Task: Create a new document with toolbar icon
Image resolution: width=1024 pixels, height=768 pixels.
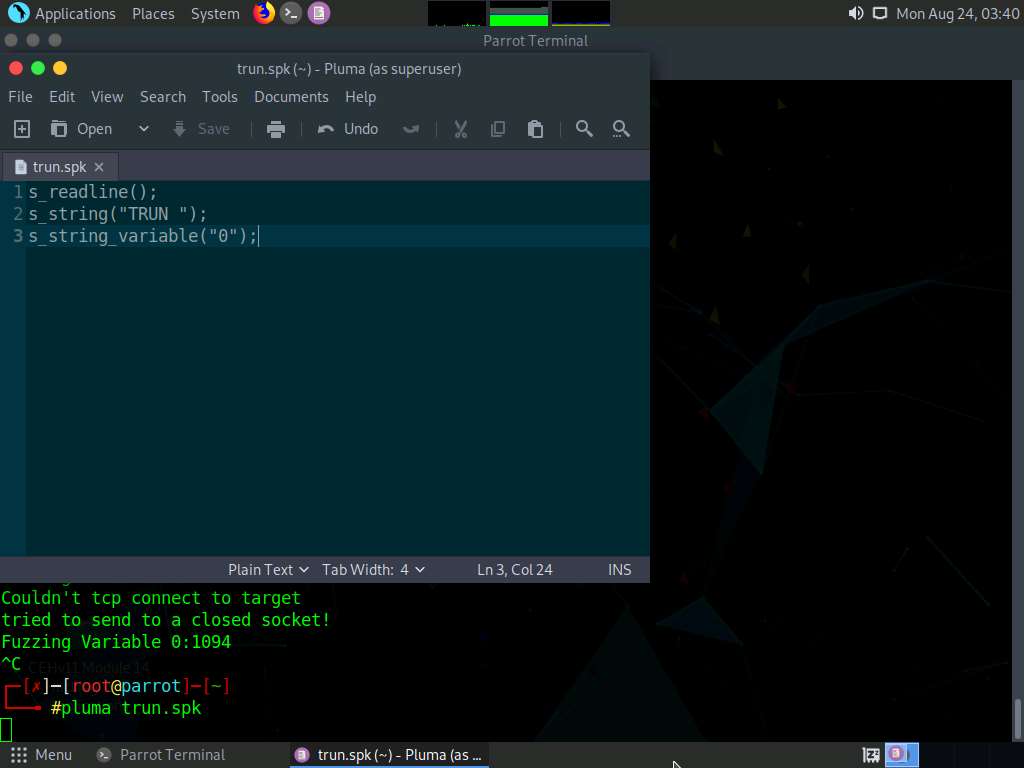Action: 22,129
